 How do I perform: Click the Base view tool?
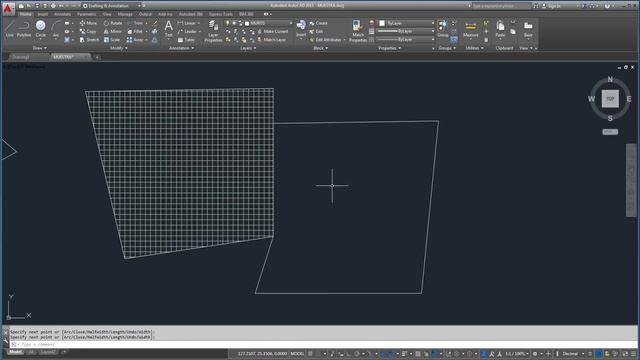(528, 29)
